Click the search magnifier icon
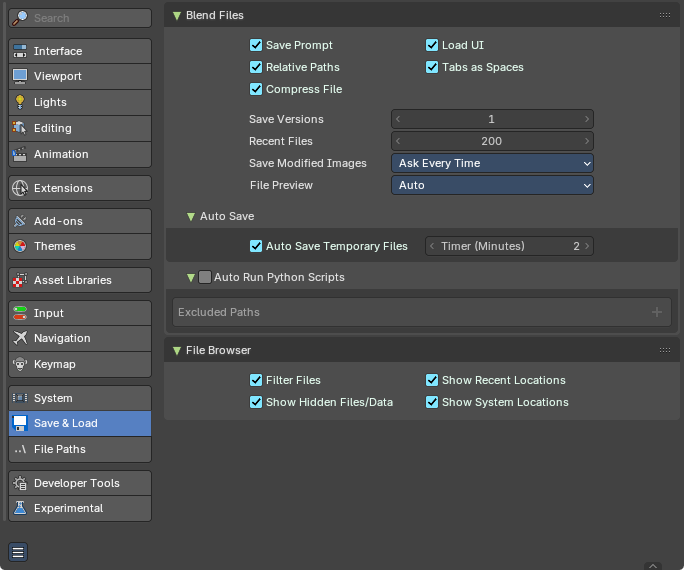 point(20,18)
